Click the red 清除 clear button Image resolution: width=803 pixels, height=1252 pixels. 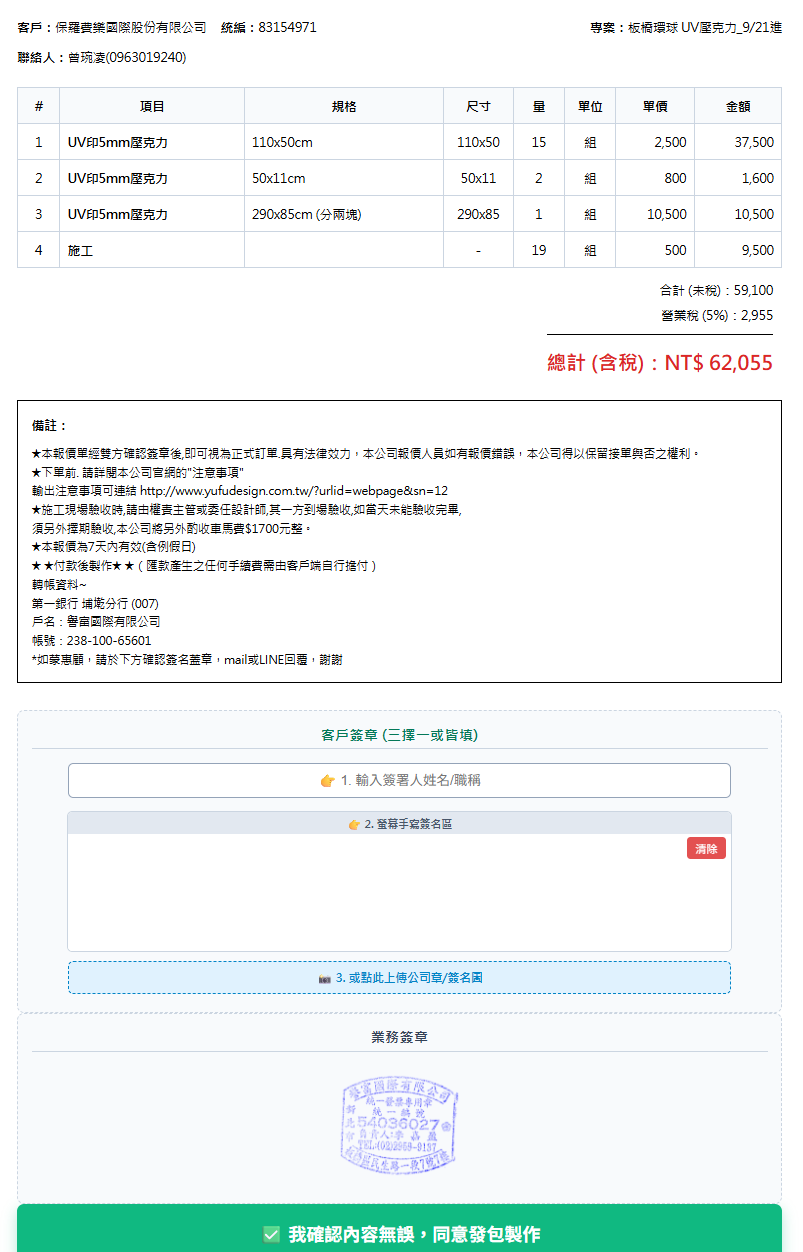(706, 848)
